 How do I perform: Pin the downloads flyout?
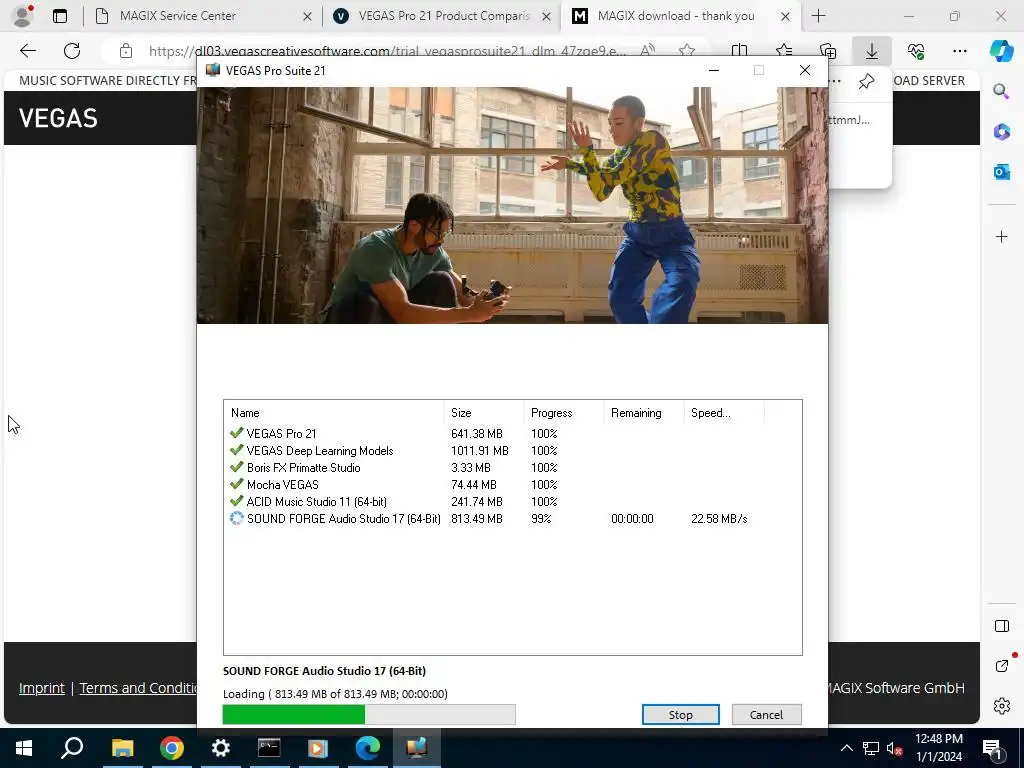point(867,81)
